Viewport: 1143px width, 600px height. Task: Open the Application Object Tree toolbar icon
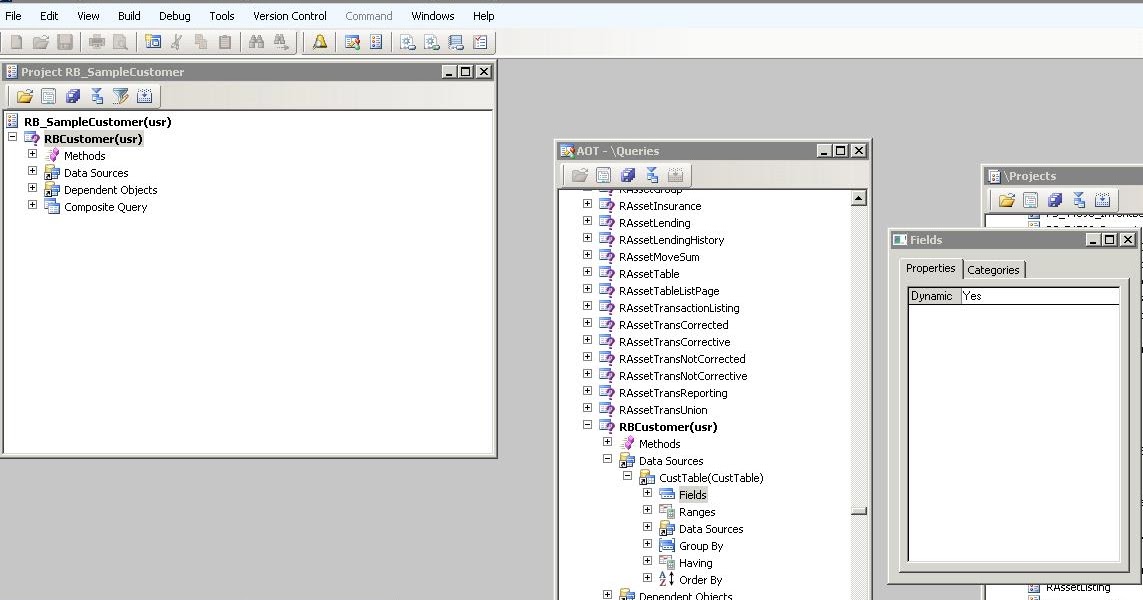(x=153, y=41)
